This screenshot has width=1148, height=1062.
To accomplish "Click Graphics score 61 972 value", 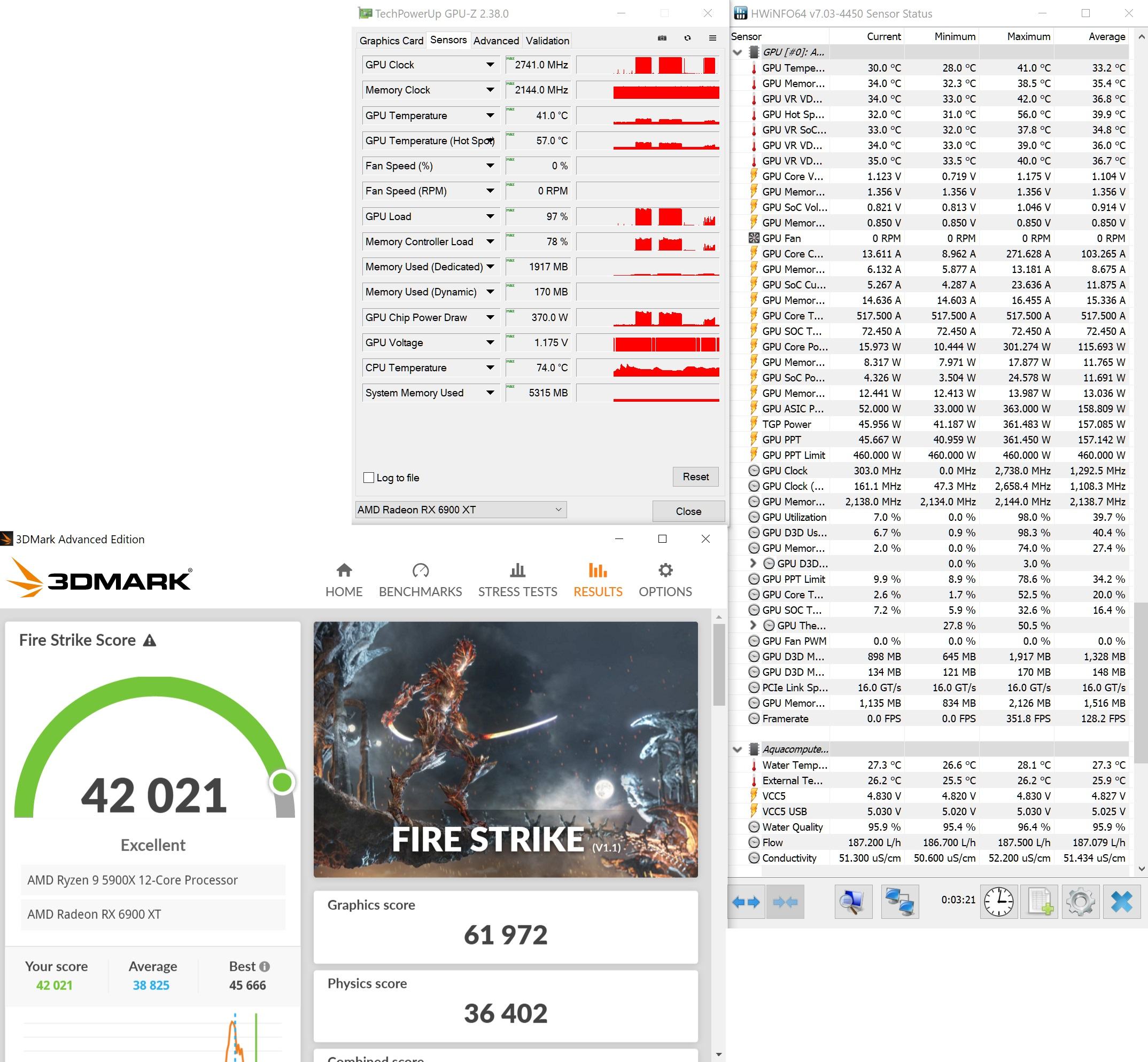I will [x=505, y=935].
